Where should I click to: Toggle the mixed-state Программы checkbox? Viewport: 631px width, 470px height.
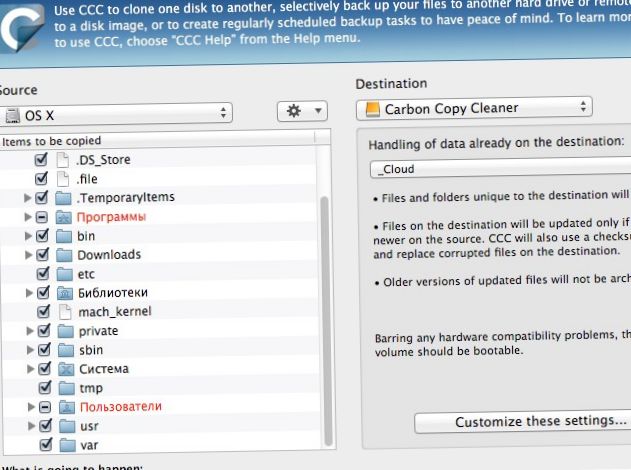(x=41, y=217)
